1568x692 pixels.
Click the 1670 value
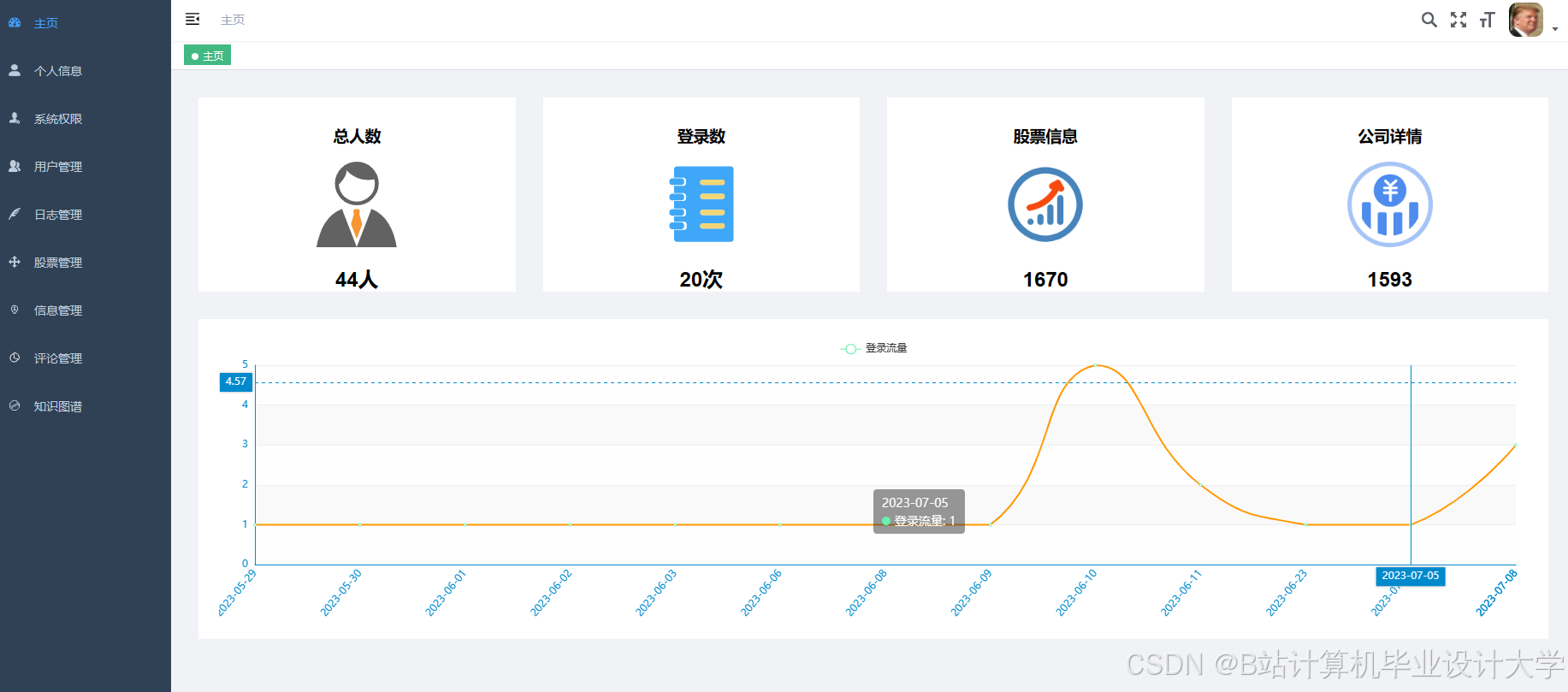[x=1045, y=280]
